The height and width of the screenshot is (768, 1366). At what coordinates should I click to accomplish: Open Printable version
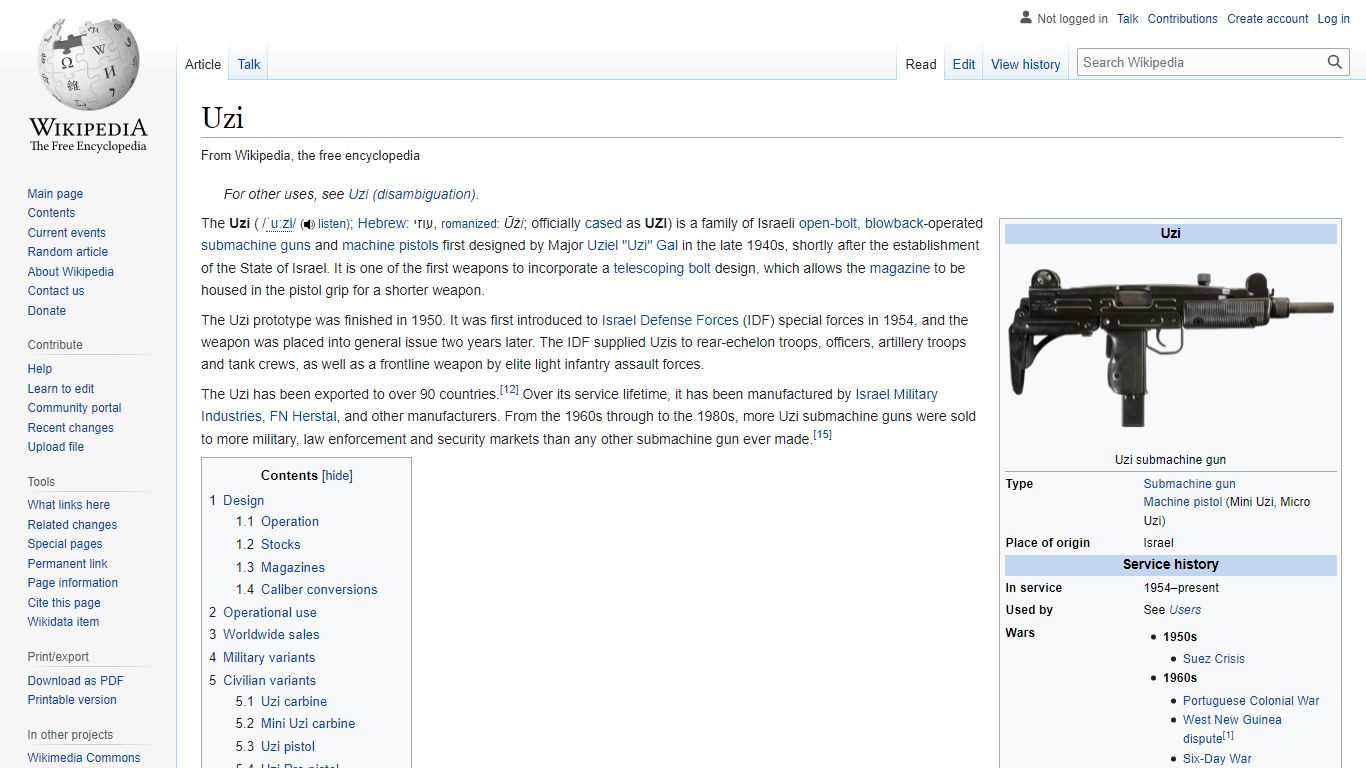[72, 700]
